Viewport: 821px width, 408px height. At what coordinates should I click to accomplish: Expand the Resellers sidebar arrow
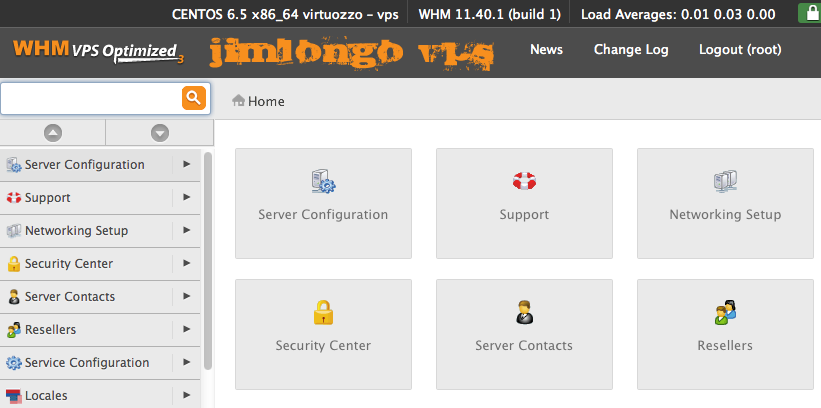(x=186, y=329)
